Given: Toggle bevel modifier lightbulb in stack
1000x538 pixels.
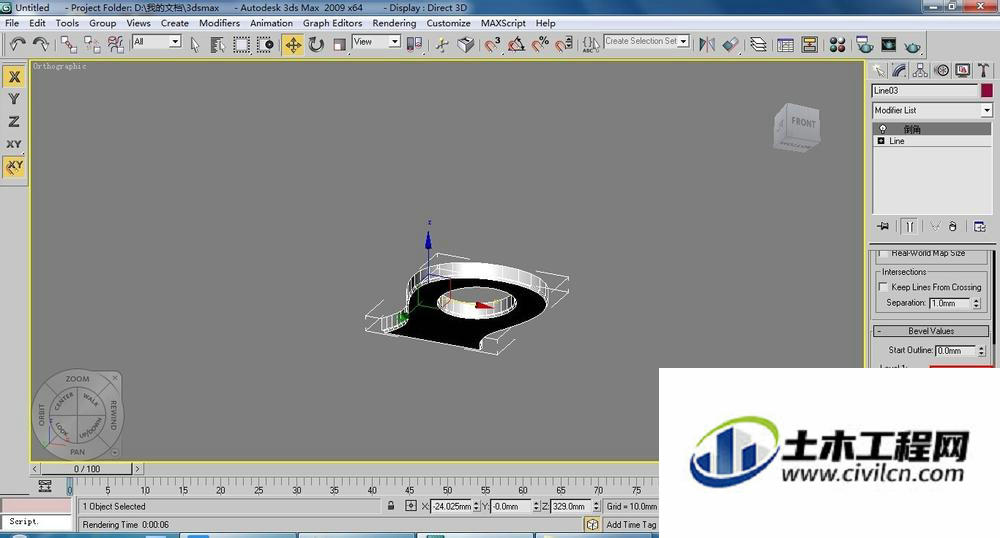Looking at the screenshot, I should coord(883,129).
